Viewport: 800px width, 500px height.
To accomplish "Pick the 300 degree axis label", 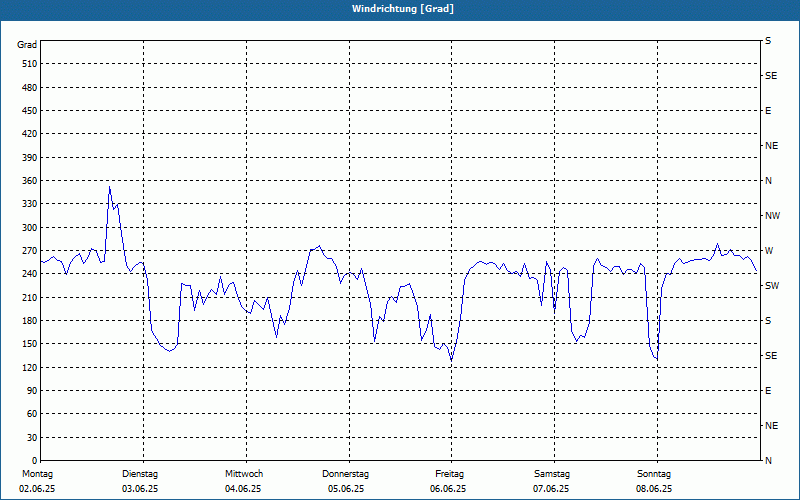I will pyautogui.click(x=30, y=228).
